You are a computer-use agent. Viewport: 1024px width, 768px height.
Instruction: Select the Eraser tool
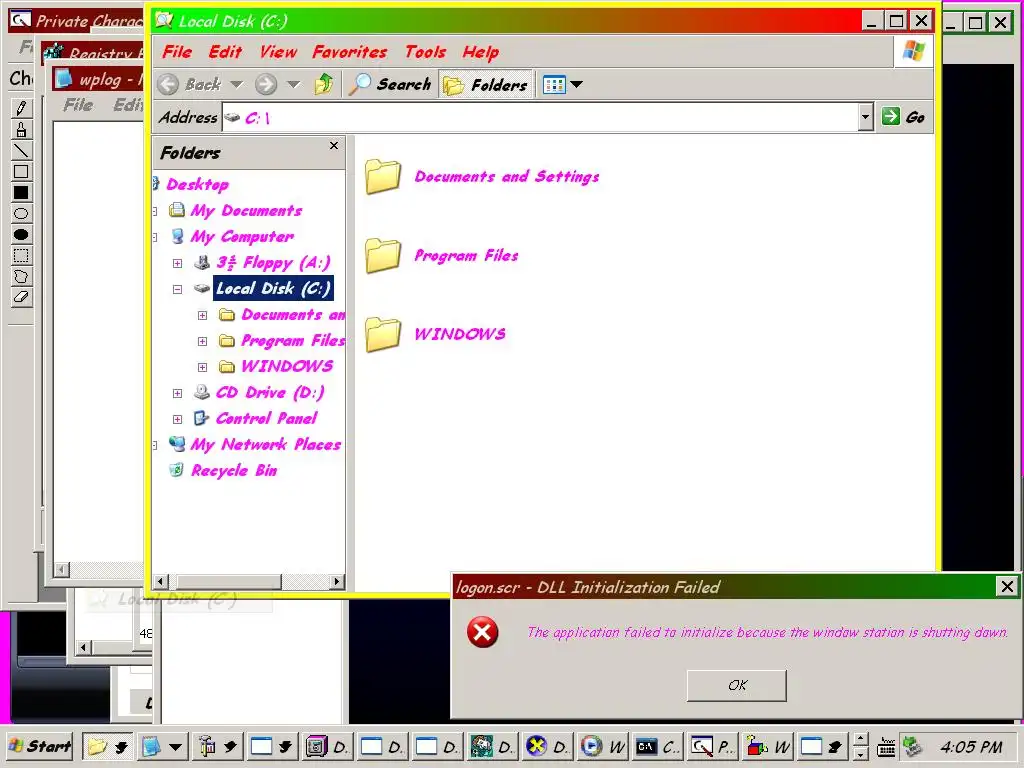pyautogui.click(x=21, y=297)
